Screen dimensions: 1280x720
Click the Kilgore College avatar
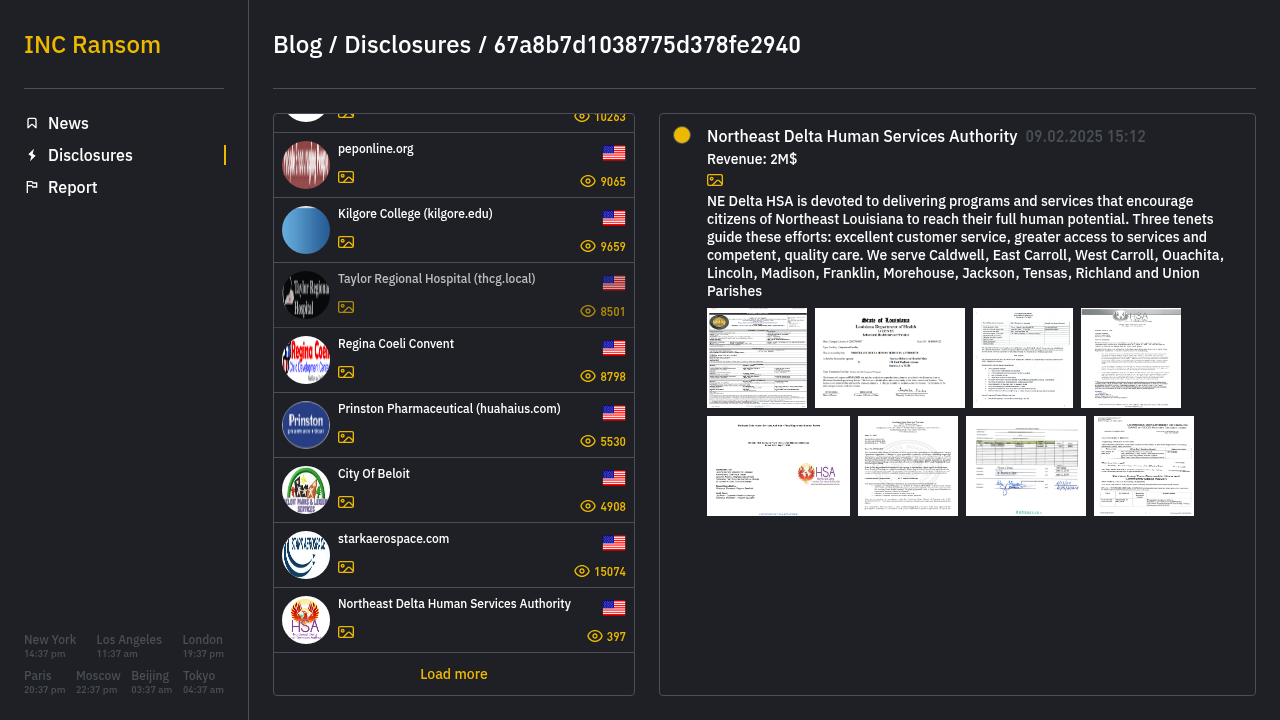306,230
